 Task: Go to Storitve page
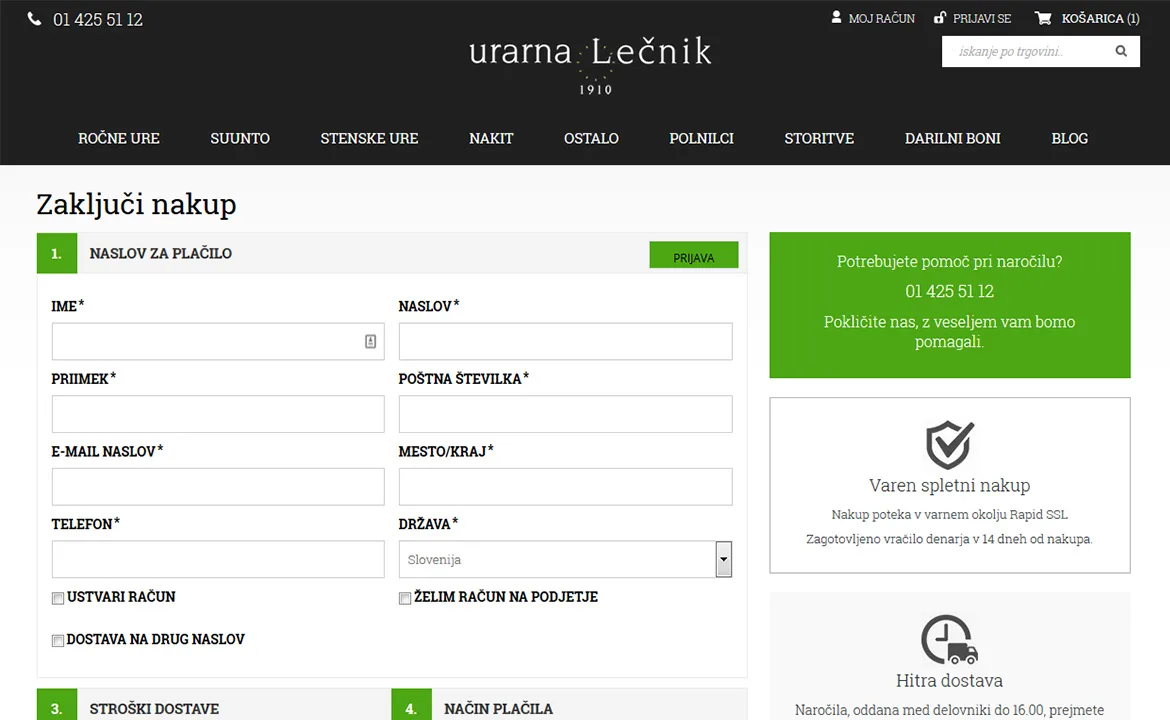(819, 138)
